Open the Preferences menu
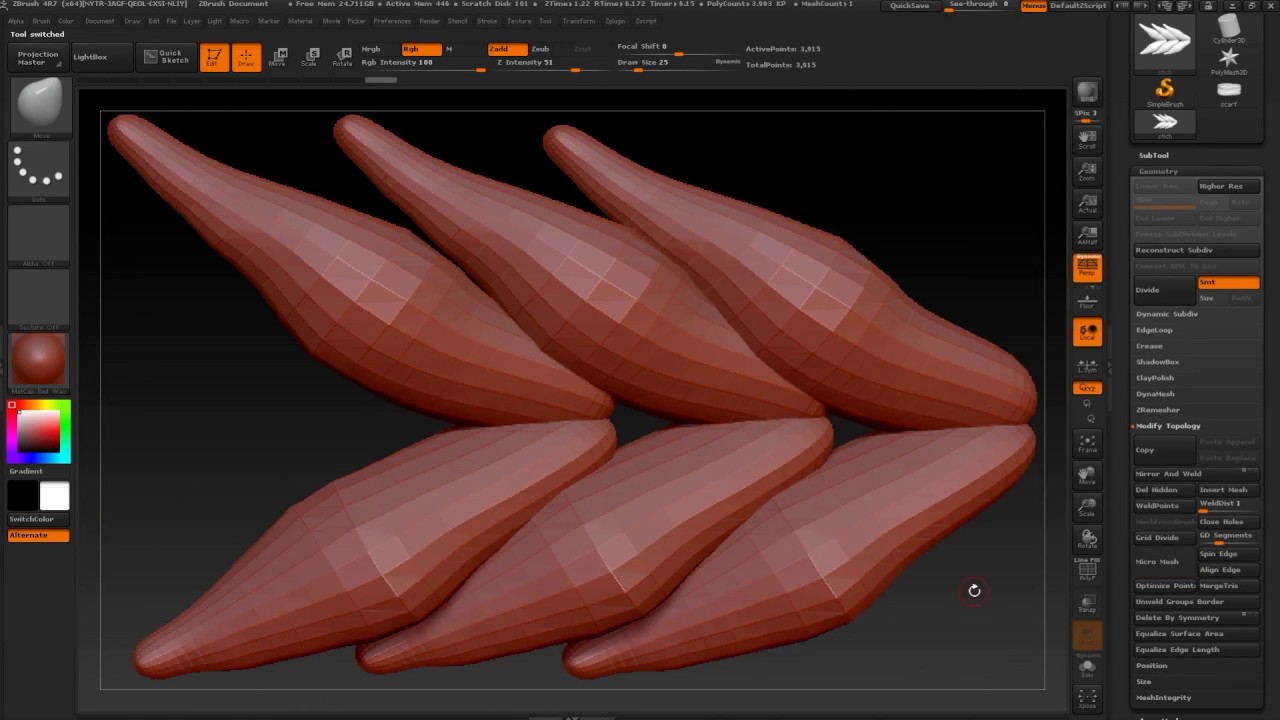 point(392,21)
